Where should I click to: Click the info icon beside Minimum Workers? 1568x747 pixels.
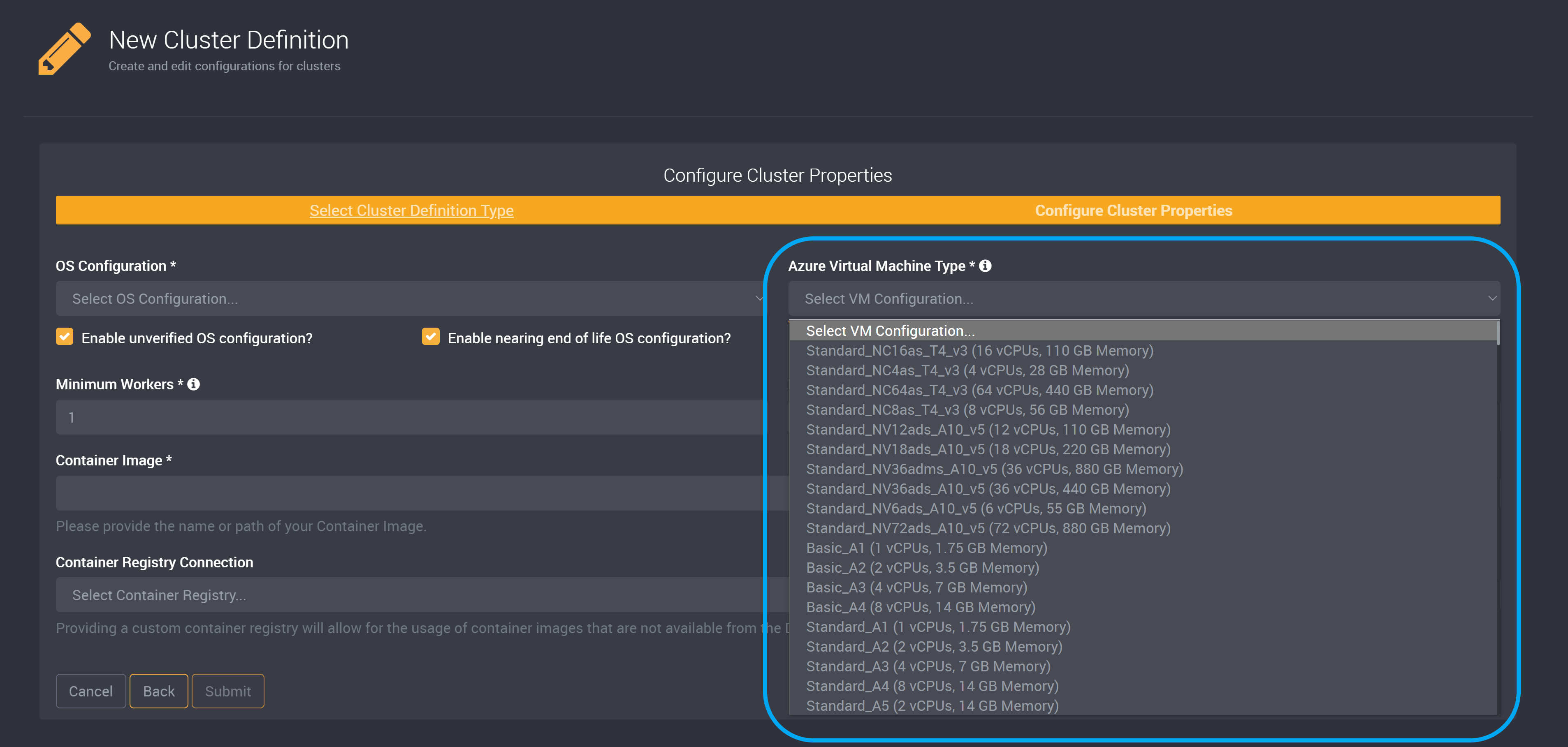click(x=194, y=384)
